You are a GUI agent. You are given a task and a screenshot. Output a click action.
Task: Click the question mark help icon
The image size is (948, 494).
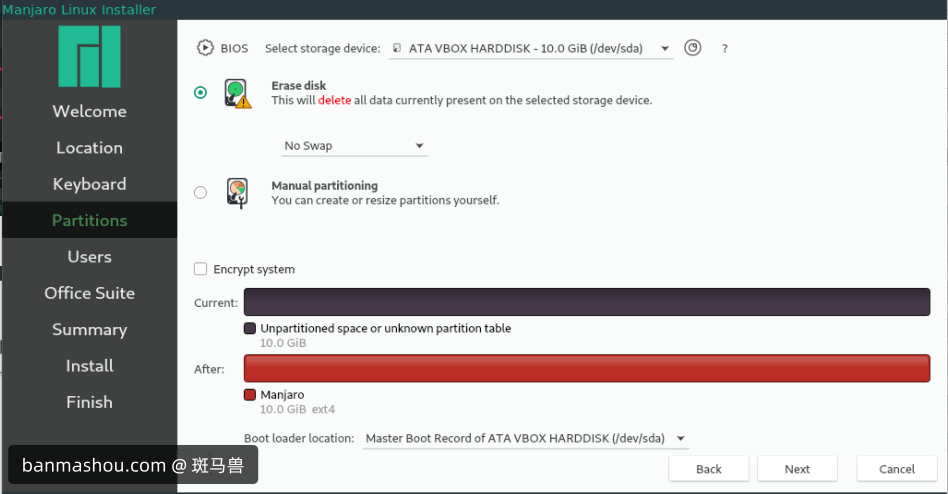pos(724,49)
